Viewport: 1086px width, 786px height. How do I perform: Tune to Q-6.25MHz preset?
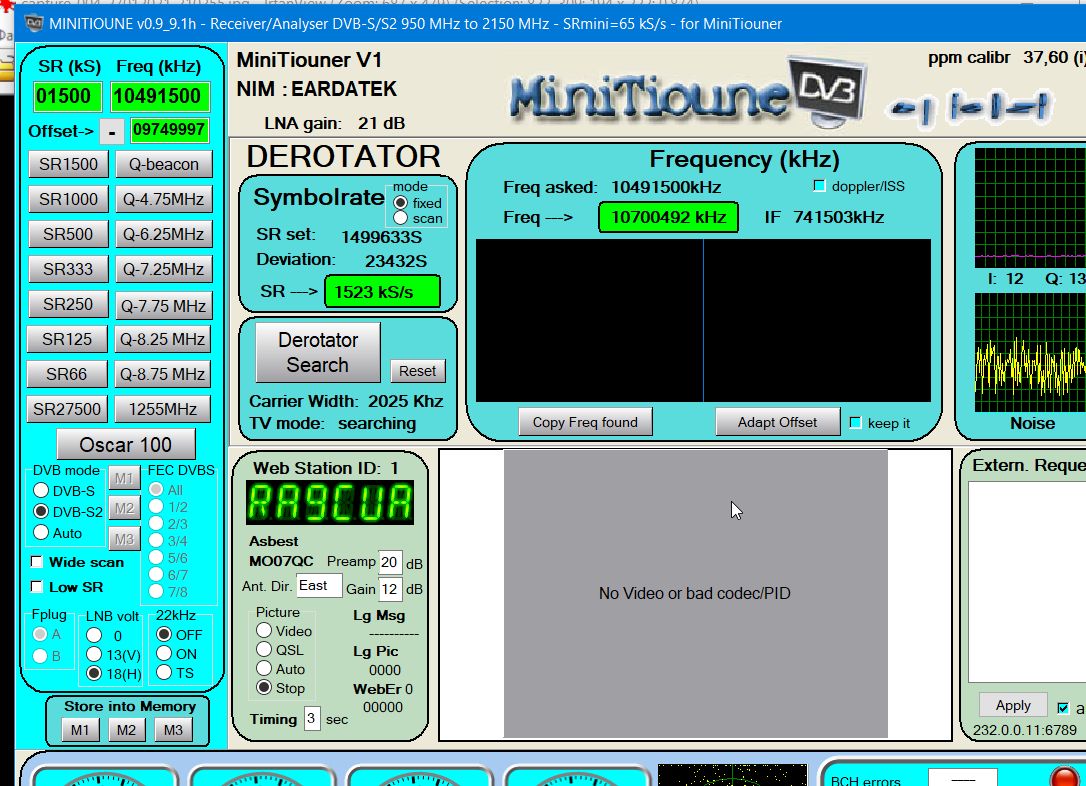(163, 234)
